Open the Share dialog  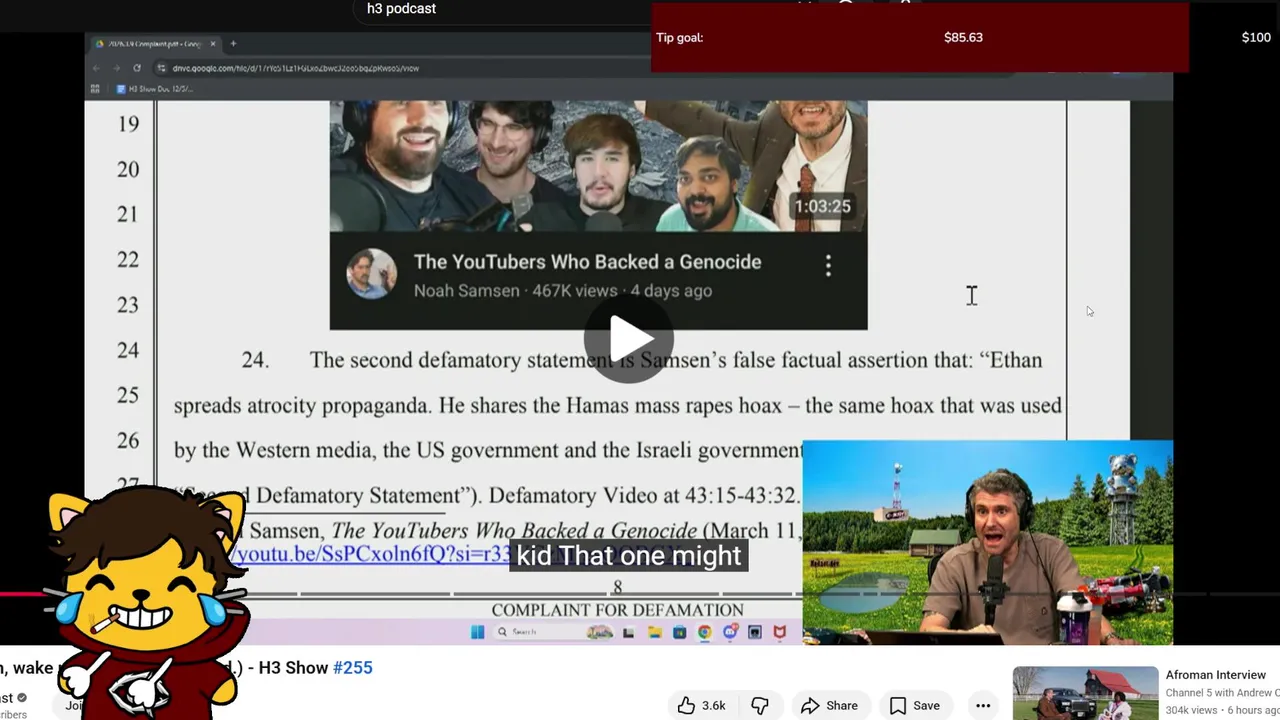click(829, 705)
